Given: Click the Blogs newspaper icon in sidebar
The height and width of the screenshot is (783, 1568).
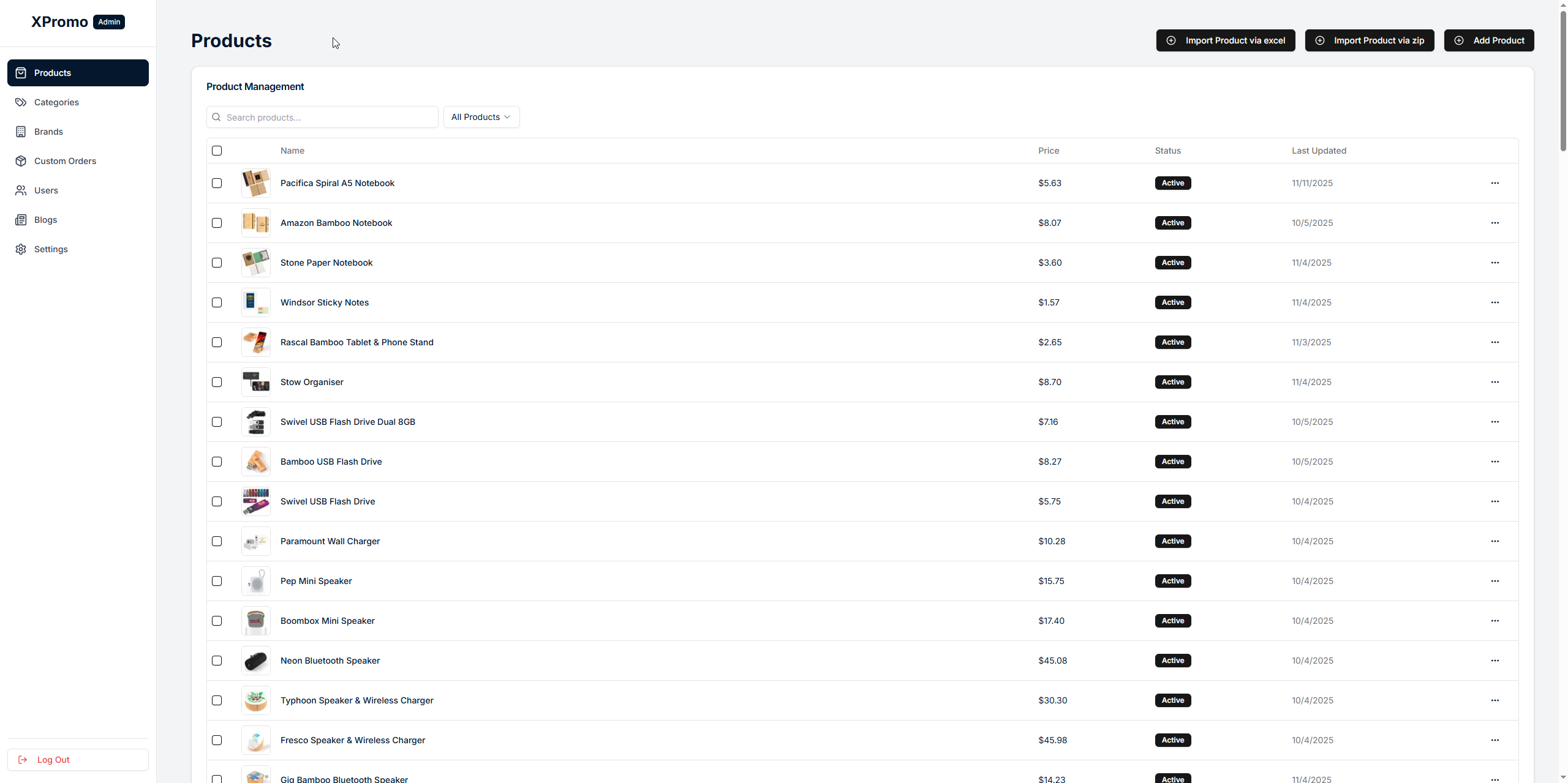Looking at the screenshot, I should 21,220.
